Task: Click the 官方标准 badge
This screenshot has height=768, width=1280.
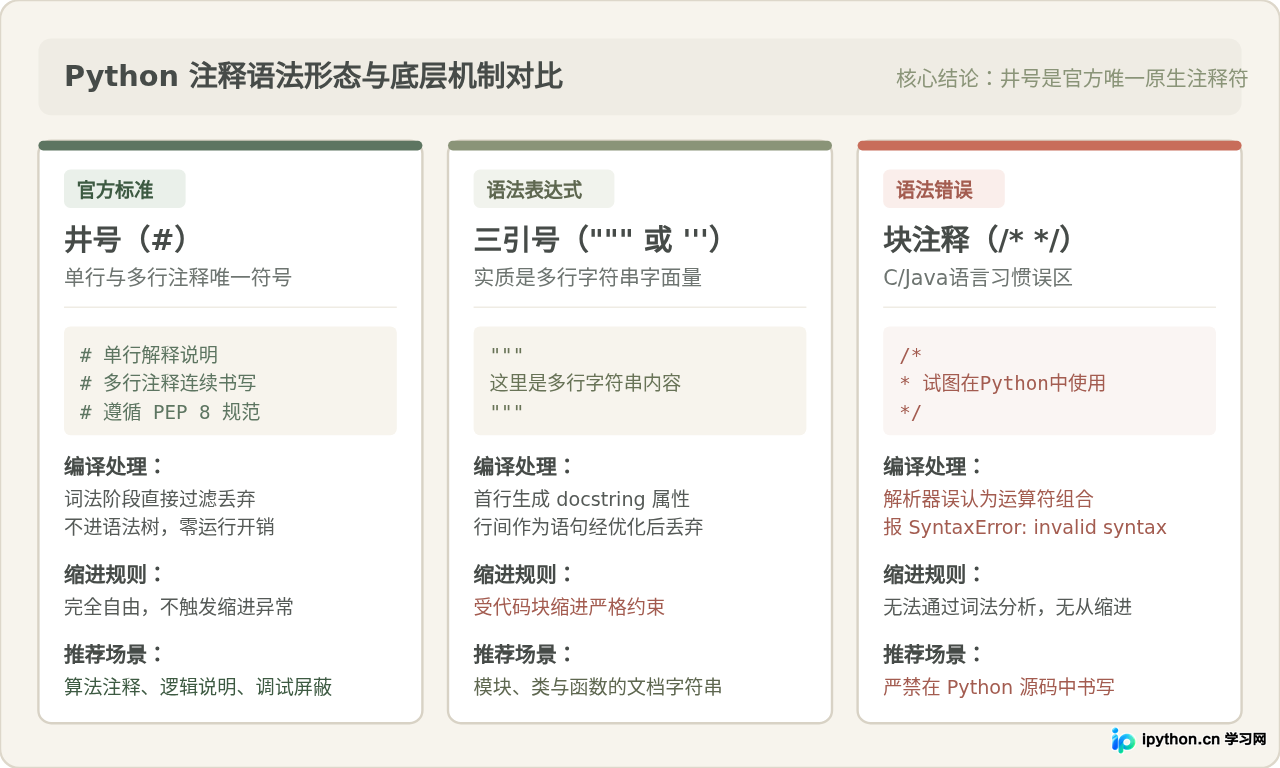Action: point(125,189)
